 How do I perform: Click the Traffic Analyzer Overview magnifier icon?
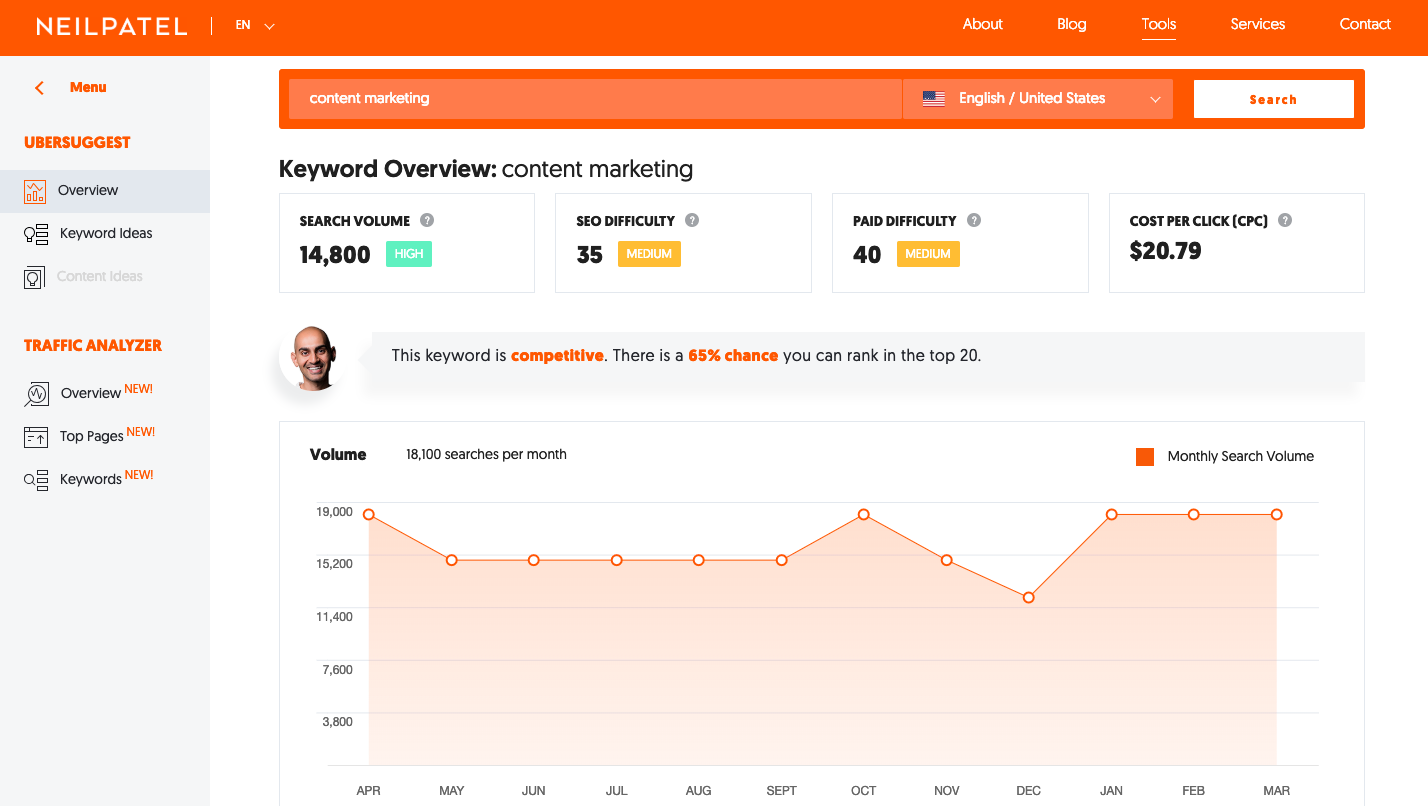coord(36,394)
